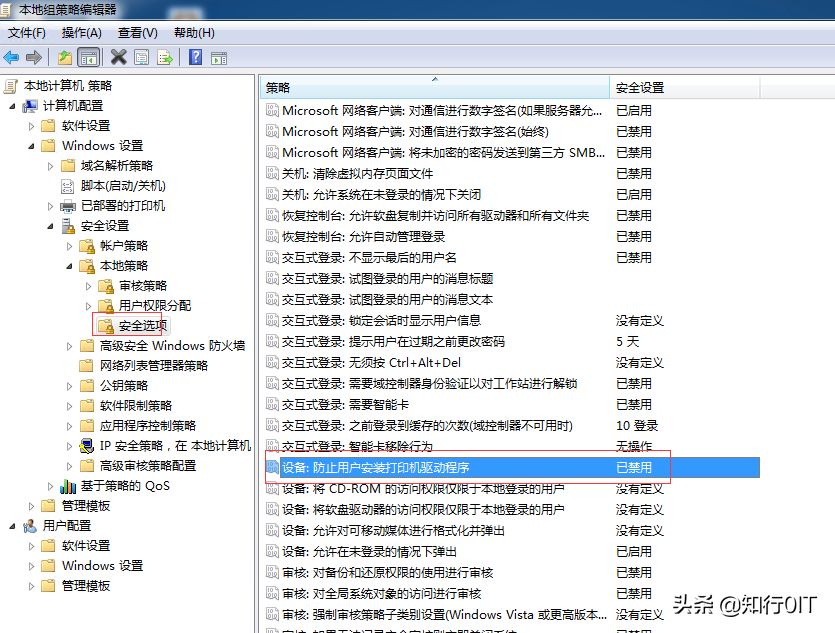The height and width of the screenshot is (633, 835).
Task: Select Windows 设置 under 用户配置
Action: pos(102,565)
